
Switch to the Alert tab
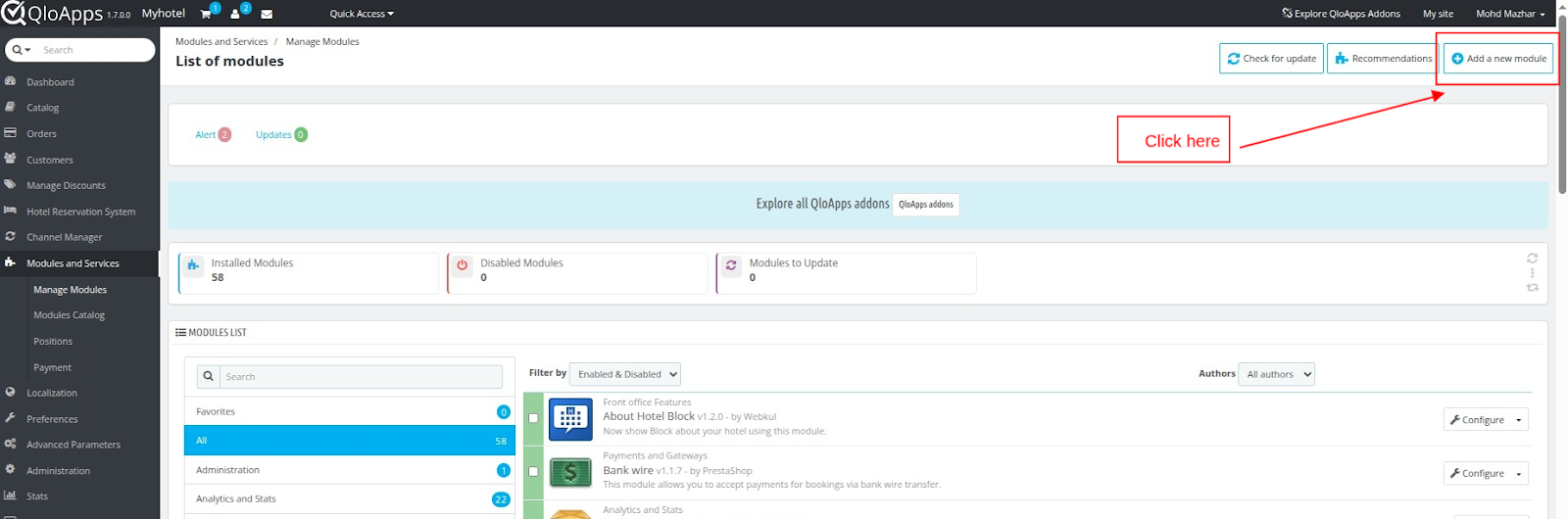click(x=213, y=135)
